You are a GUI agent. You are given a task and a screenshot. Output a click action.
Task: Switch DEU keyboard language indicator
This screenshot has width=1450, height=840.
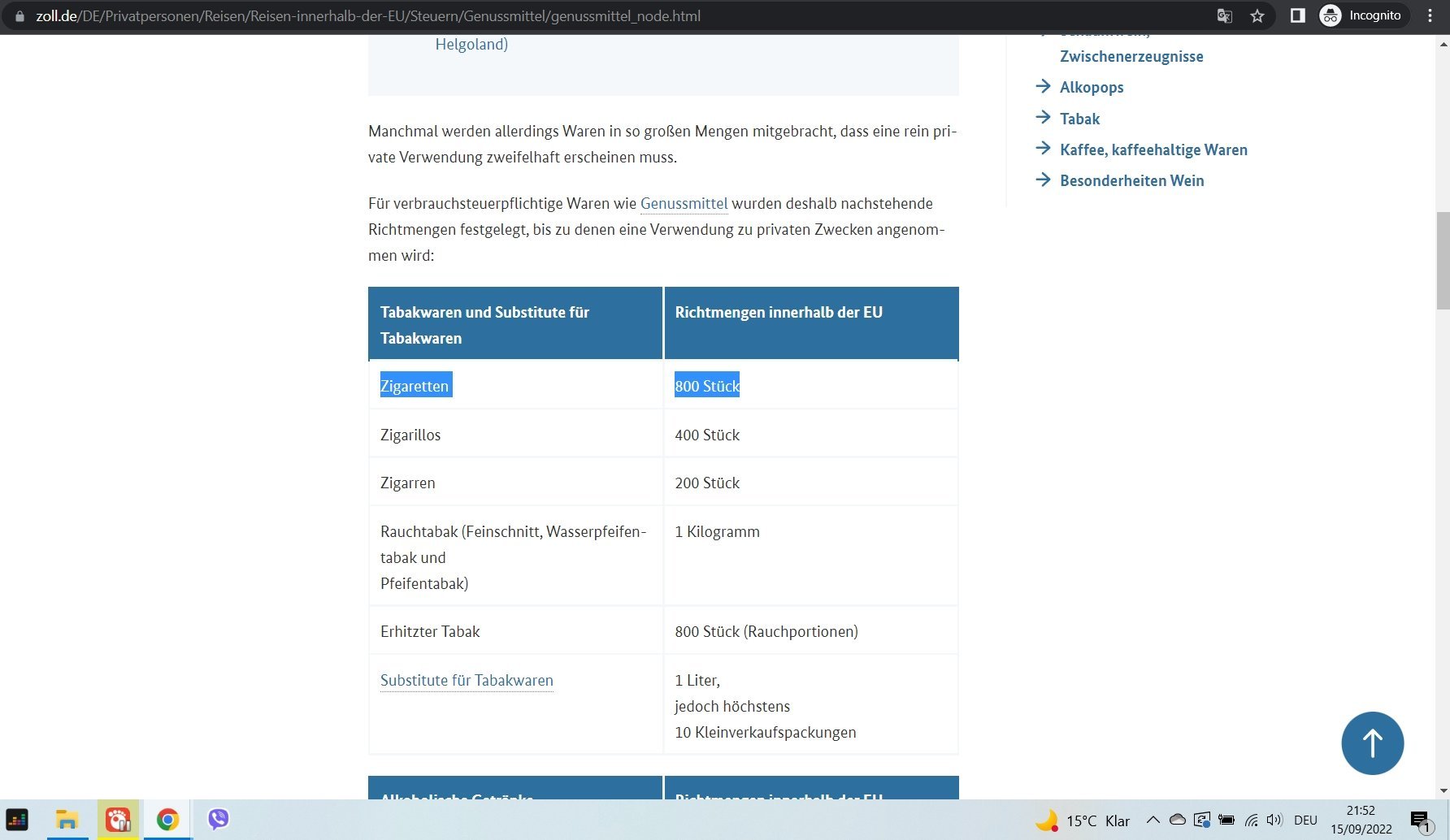click(1305, 821)
